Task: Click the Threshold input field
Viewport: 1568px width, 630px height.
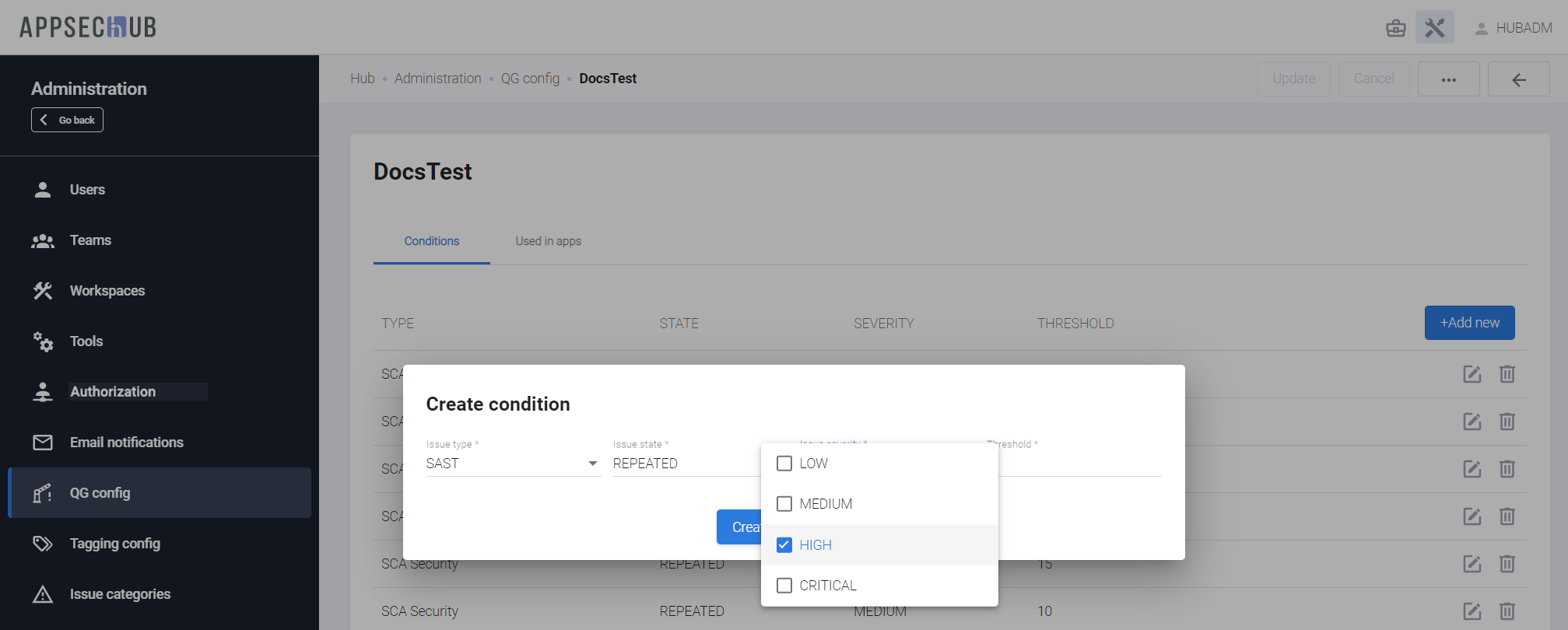Action: 1080,464
